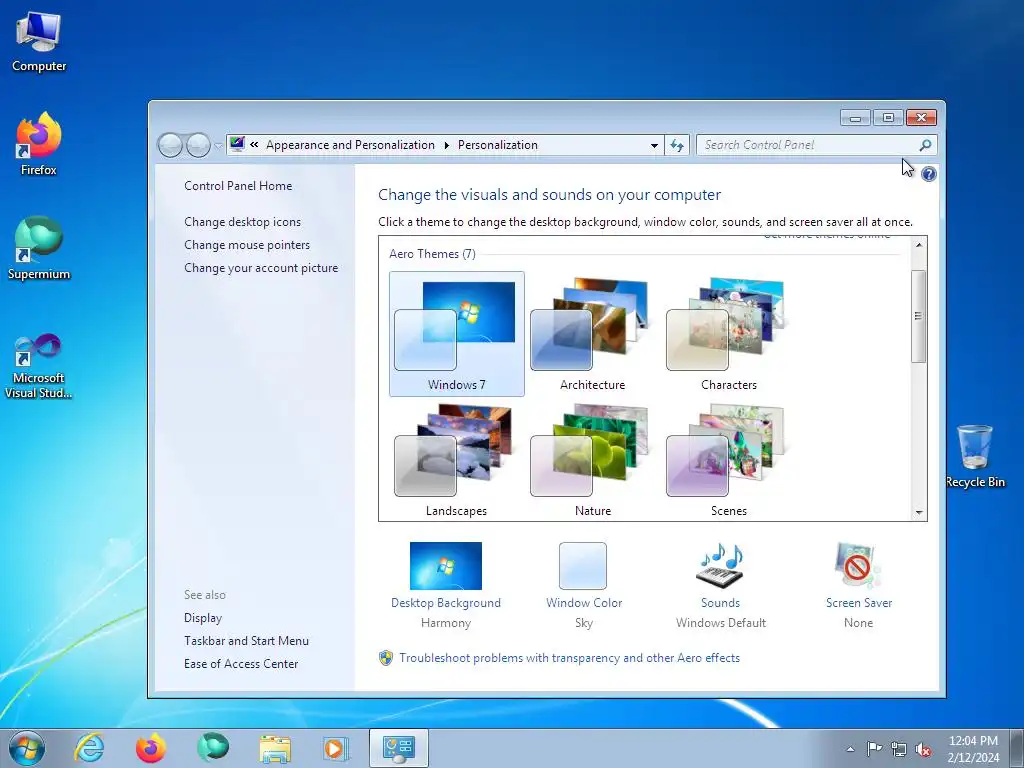The image size is (1024, 768).
Task: Click the theme list scroll up arrow
Action: point(919,245)
